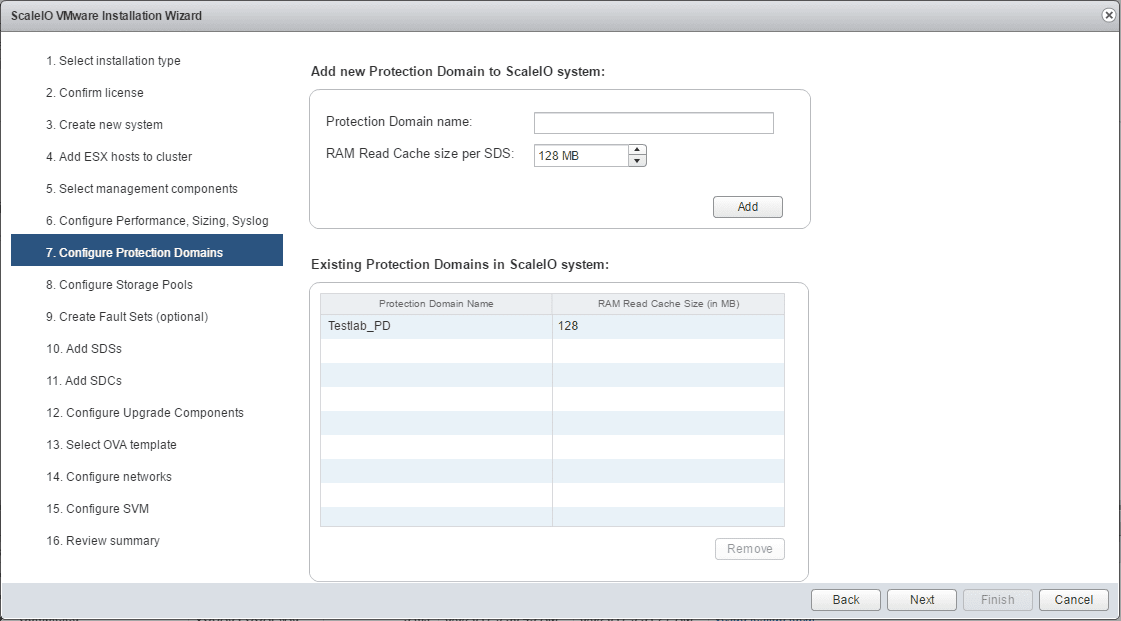Decrease RAM Read Cache size with down arrow
Viewport: 1121px width, 621px height.
tap(637, 161)
